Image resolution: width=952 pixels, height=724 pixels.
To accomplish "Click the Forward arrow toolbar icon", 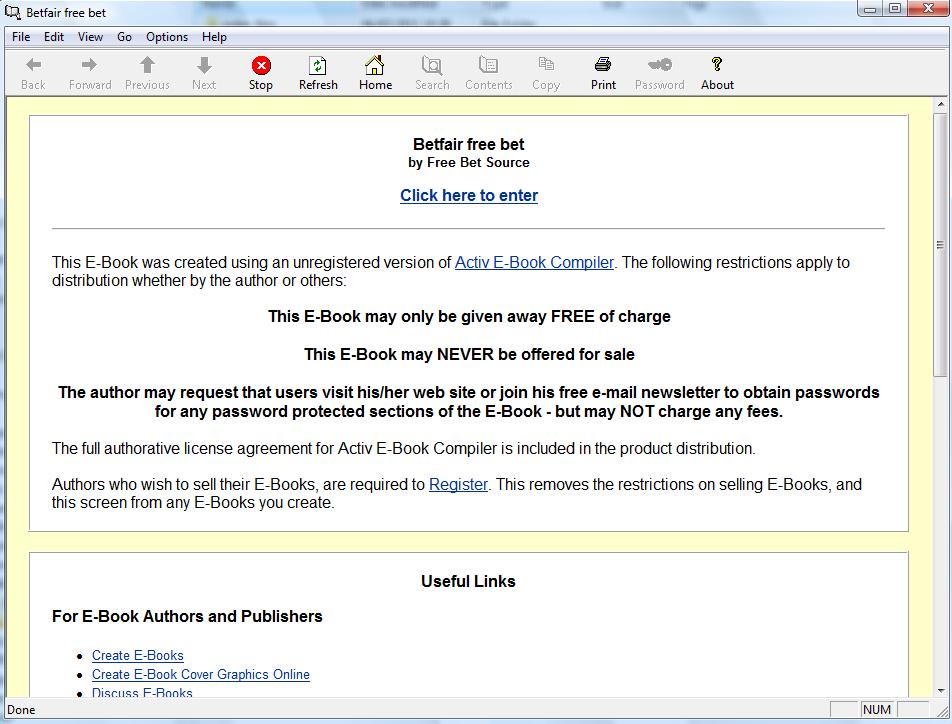I will click(89, 64).
